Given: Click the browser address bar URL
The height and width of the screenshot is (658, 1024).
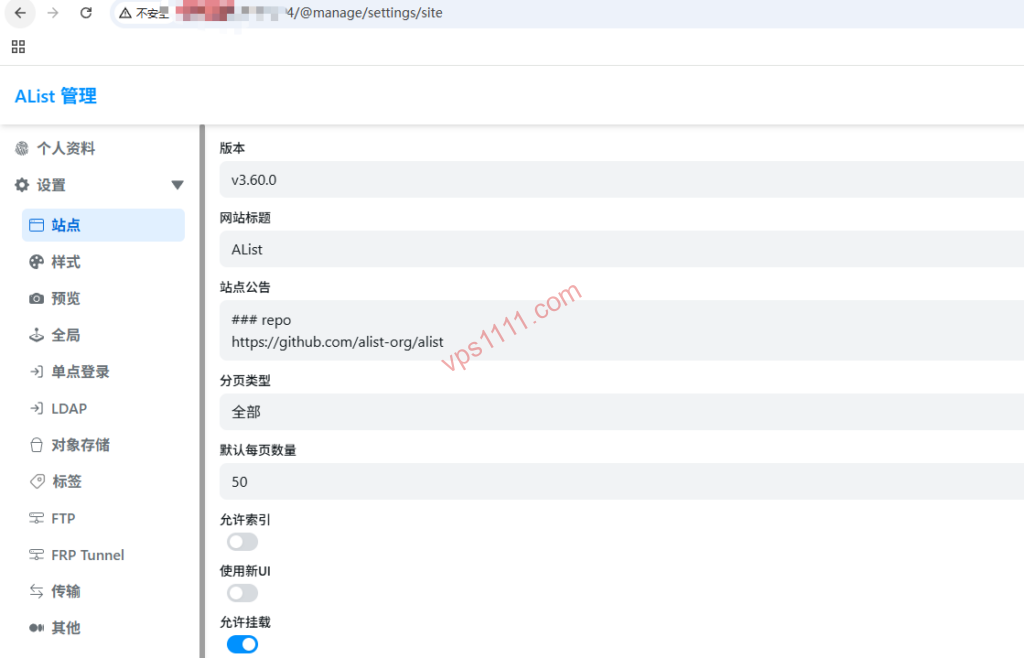Looking at the screenshot, I should (366, 13).
